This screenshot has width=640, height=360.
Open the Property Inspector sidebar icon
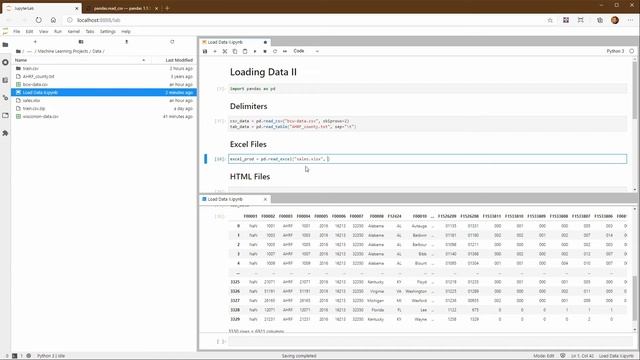click(5, 98)
